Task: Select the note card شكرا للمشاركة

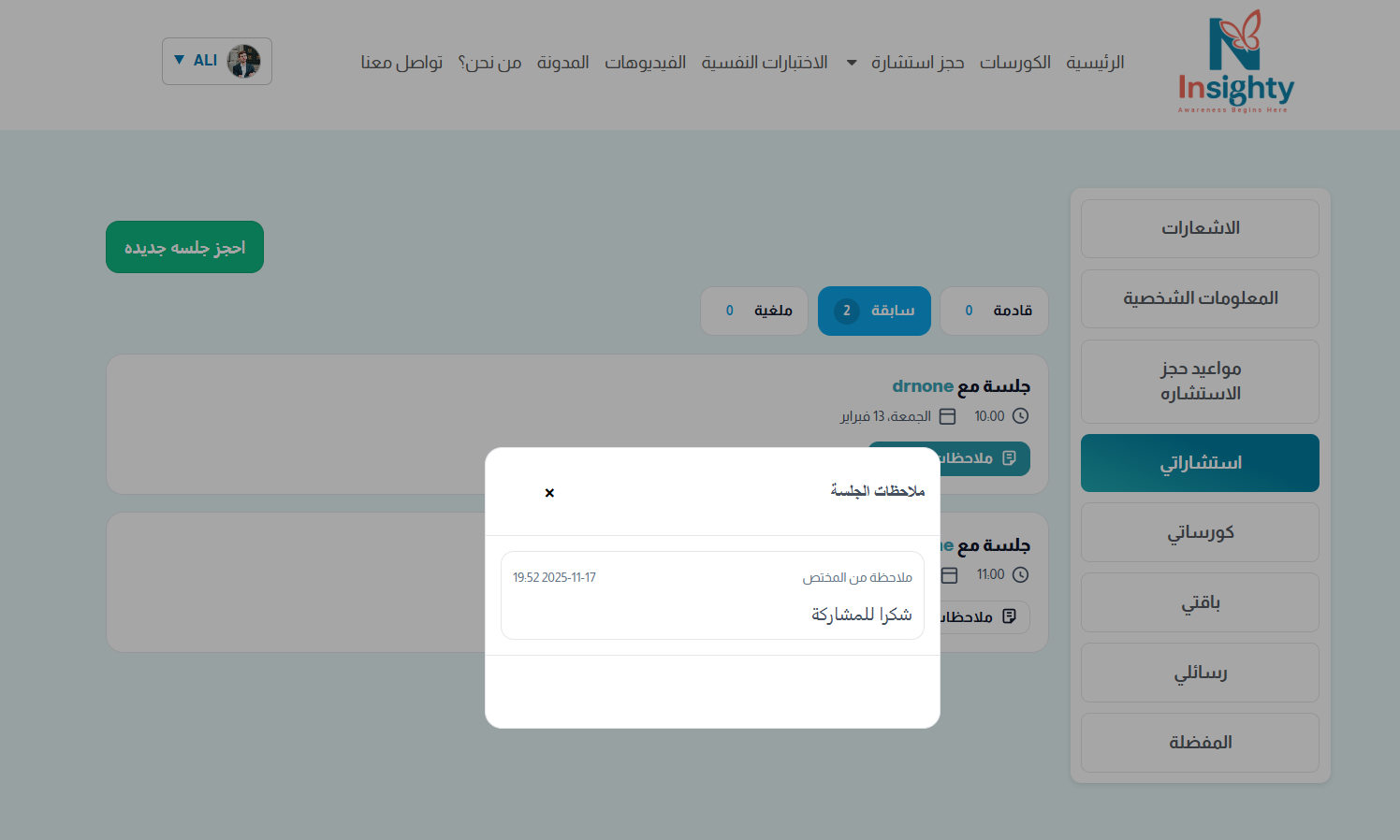Action: coord(712,596)
